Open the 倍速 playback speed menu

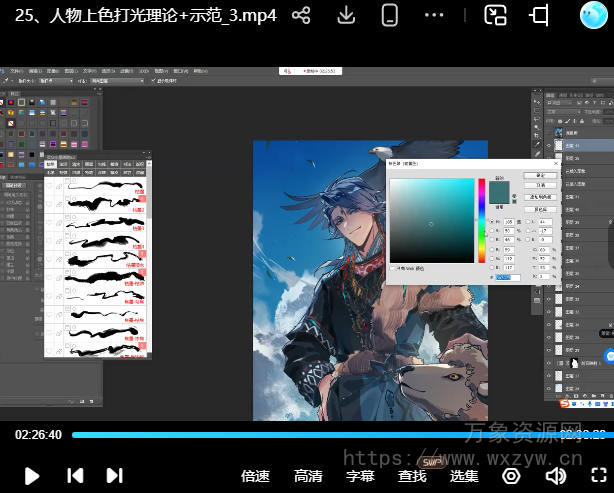(x=256, y=476)
